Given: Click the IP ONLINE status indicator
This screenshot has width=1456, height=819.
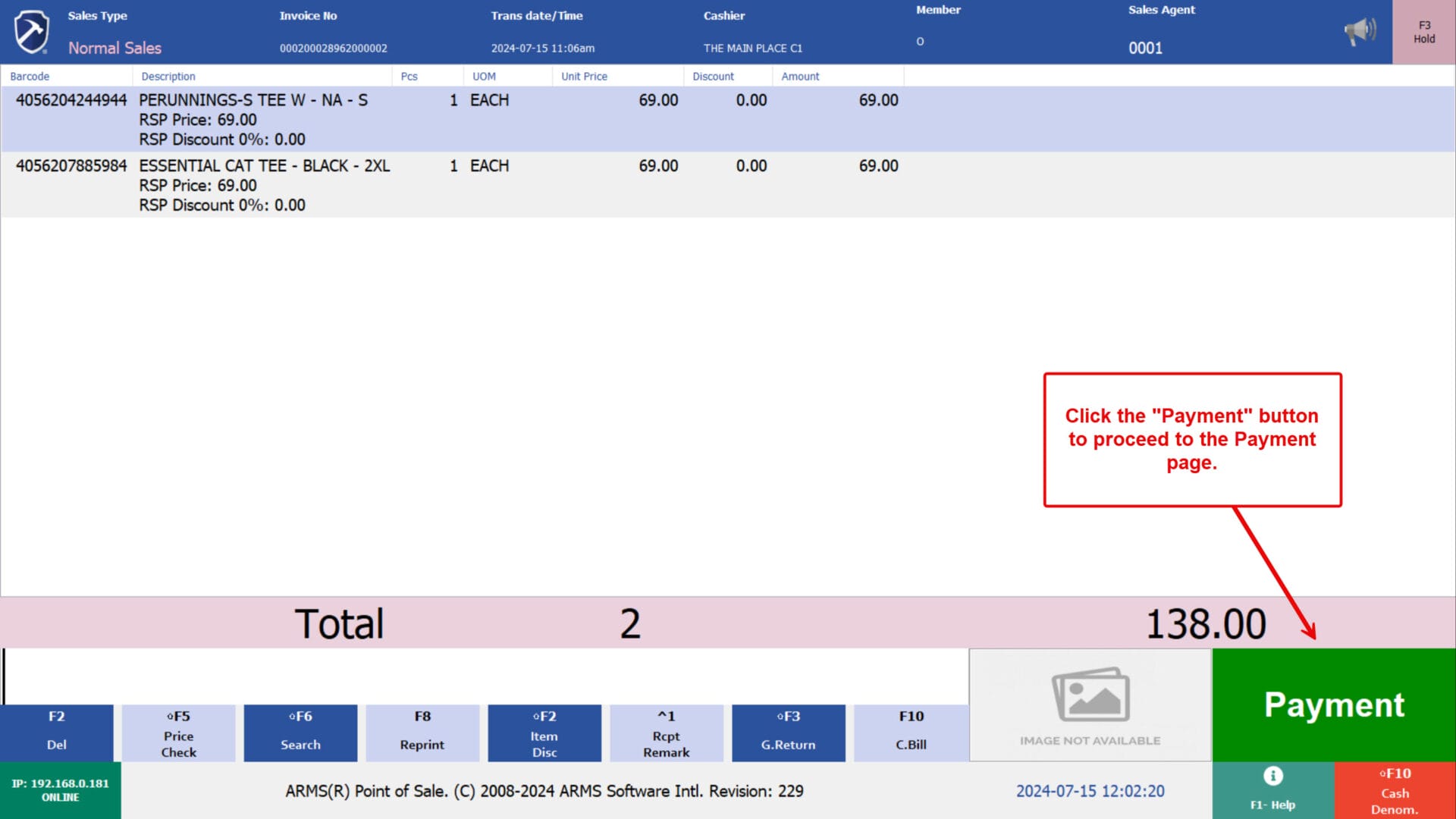Looking at the screenshot, I should pyautogui.click(x=60, y=790).
